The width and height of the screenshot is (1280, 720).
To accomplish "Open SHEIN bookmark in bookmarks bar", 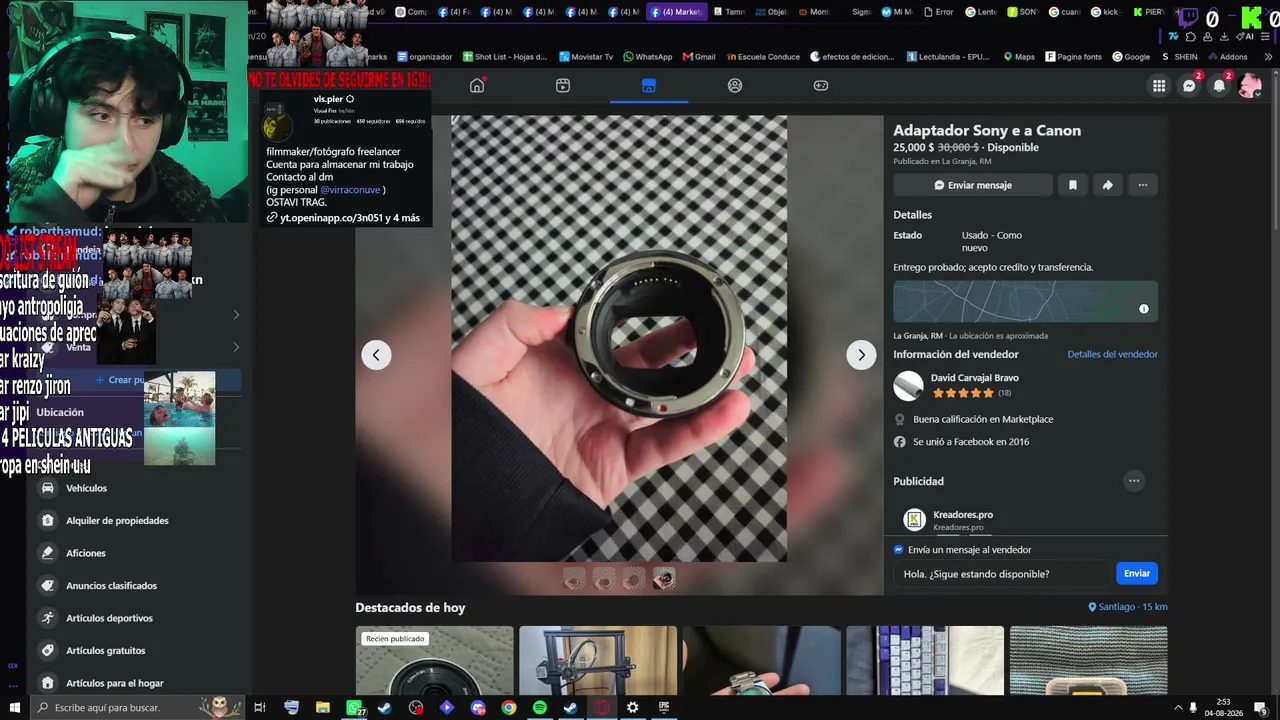I will 1179,57.
